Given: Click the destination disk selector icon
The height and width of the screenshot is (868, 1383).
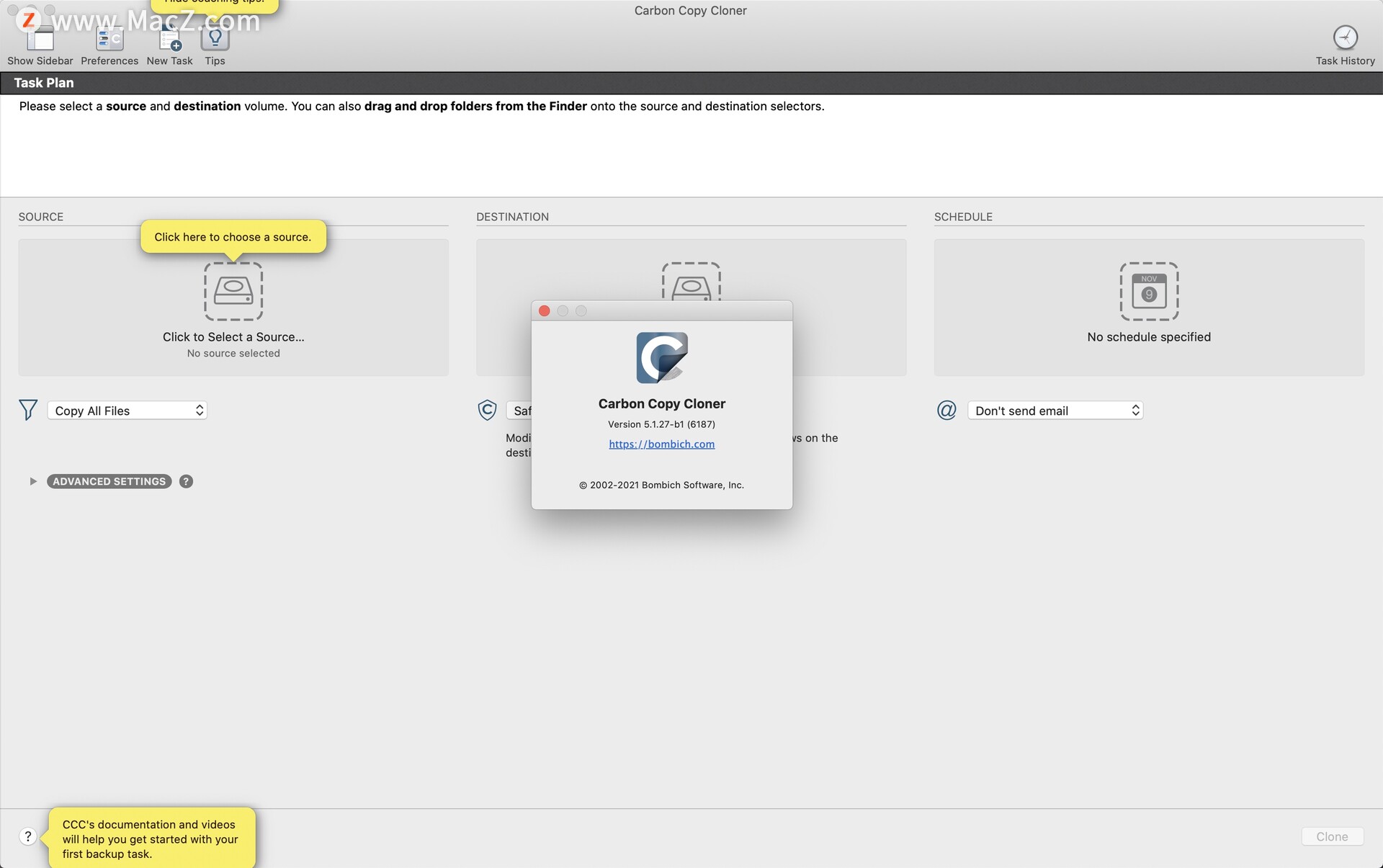Looking at the screenshot, I should pyautogui.click(x=691, y=281).
